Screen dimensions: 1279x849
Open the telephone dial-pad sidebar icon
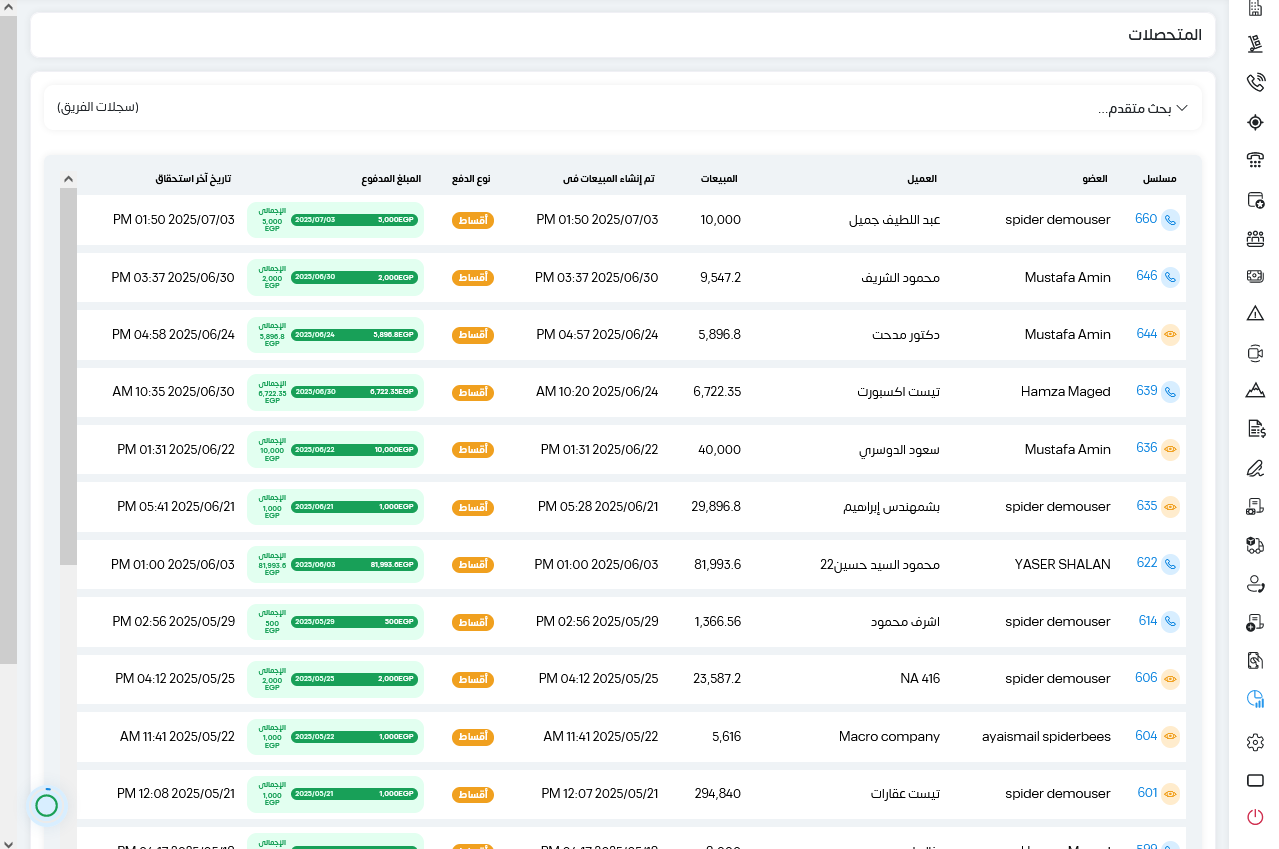[1256, 160]
